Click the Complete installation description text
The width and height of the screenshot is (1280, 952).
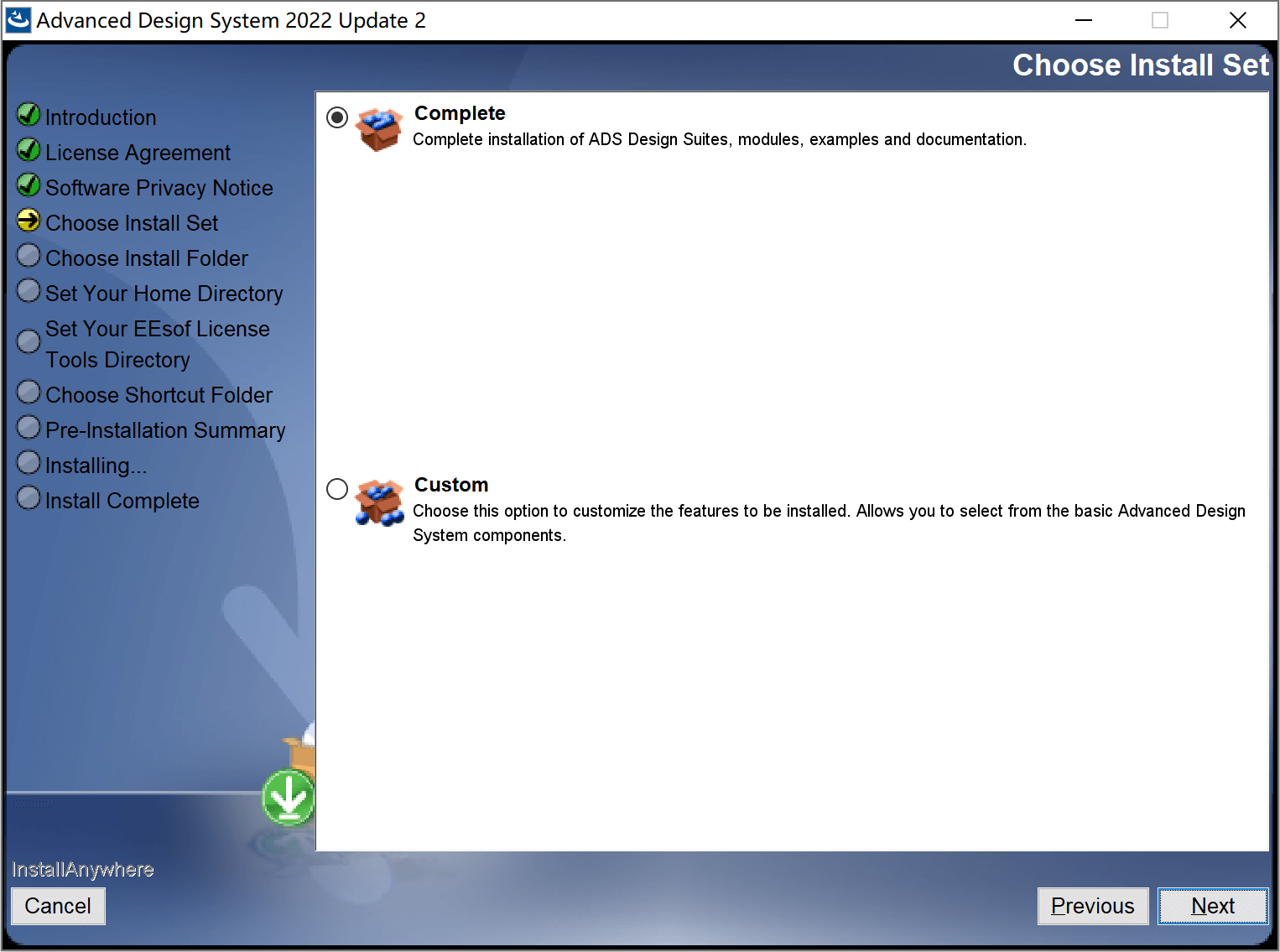(720, 139)
